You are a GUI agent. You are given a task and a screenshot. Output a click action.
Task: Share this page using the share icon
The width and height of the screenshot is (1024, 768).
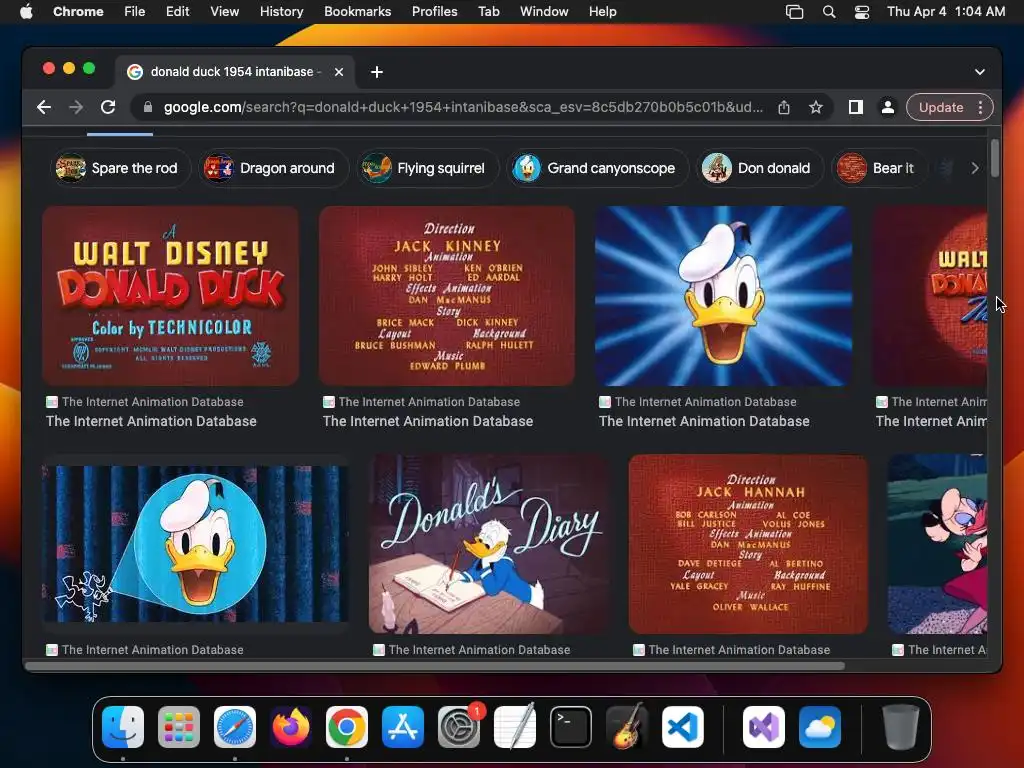[784, 107]
